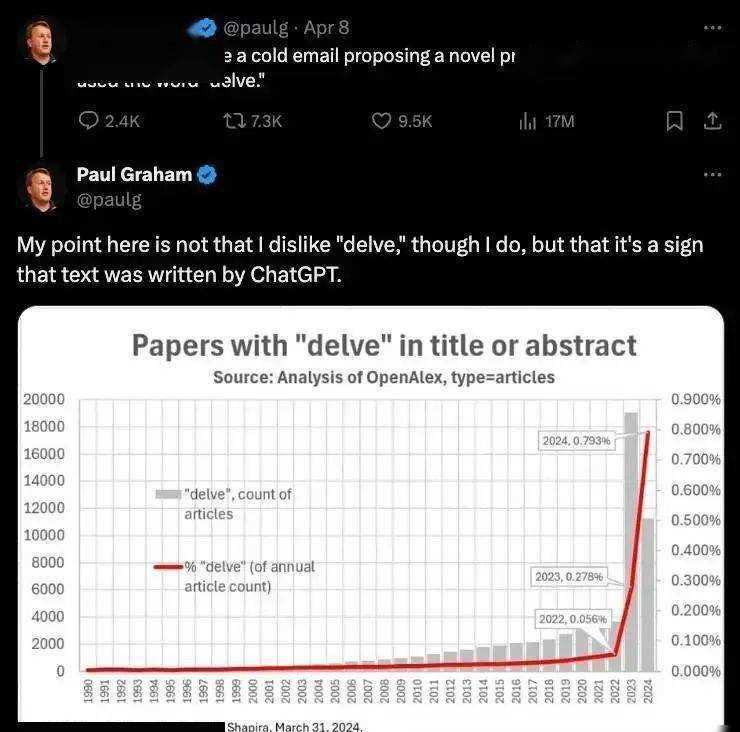Image resolution: width=740 pixels, height=732 pixels.
Task: View analytics via the 17M views icon
Action: tap(527, 121)
